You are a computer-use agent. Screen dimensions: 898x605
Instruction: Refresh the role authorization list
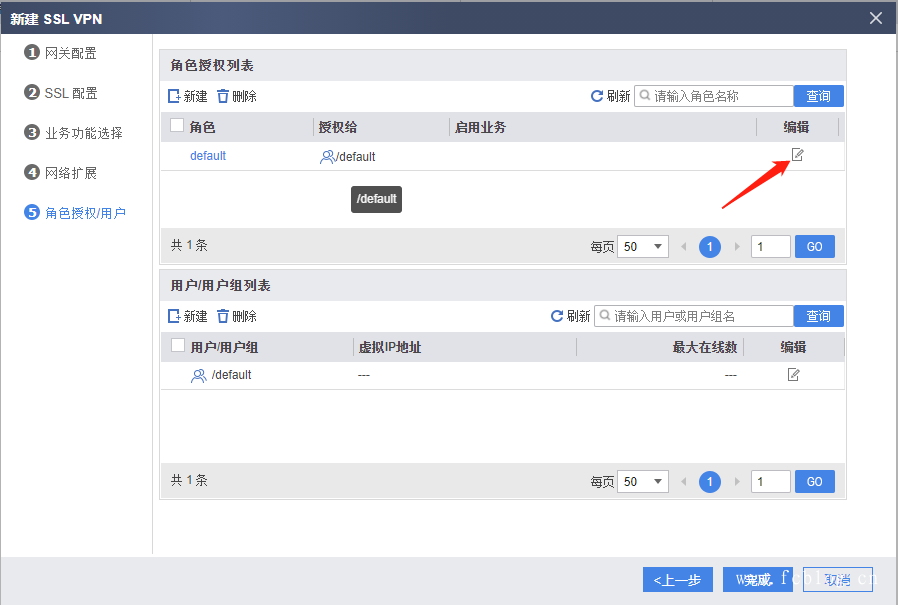[610, 96]
